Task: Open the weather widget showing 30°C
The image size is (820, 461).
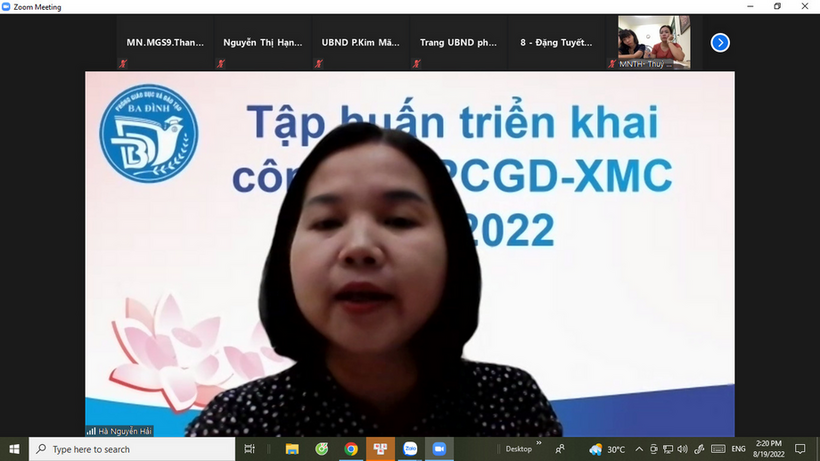Action: click(608, 449)
